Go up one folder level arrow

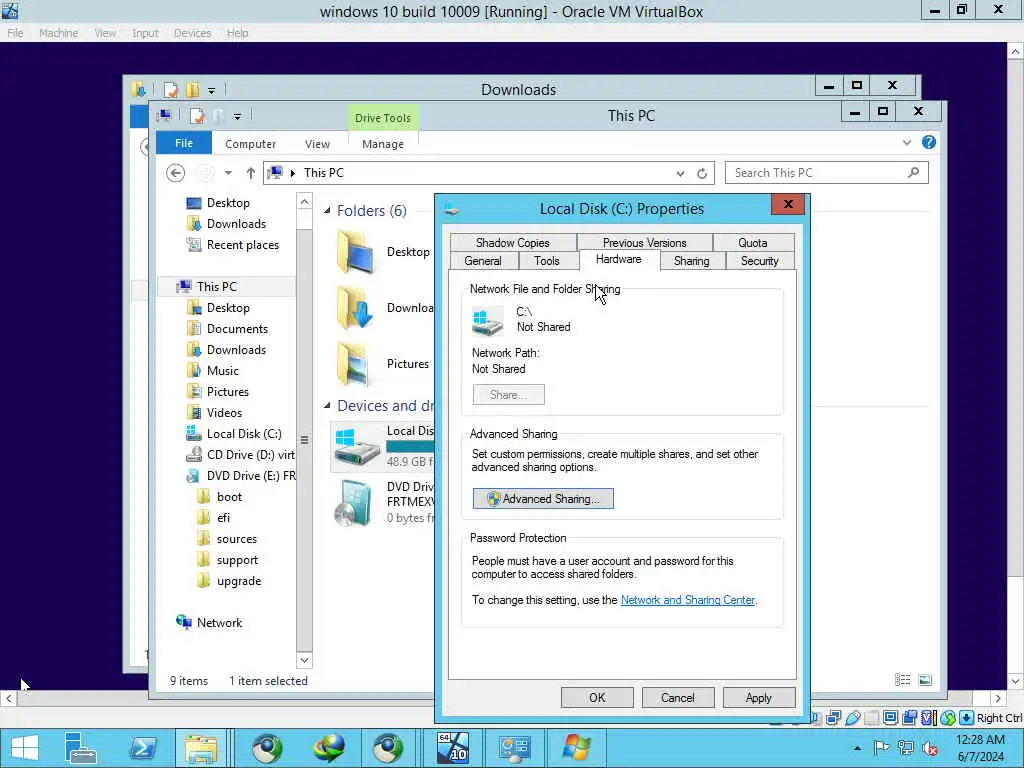click(x=250, y=173)
